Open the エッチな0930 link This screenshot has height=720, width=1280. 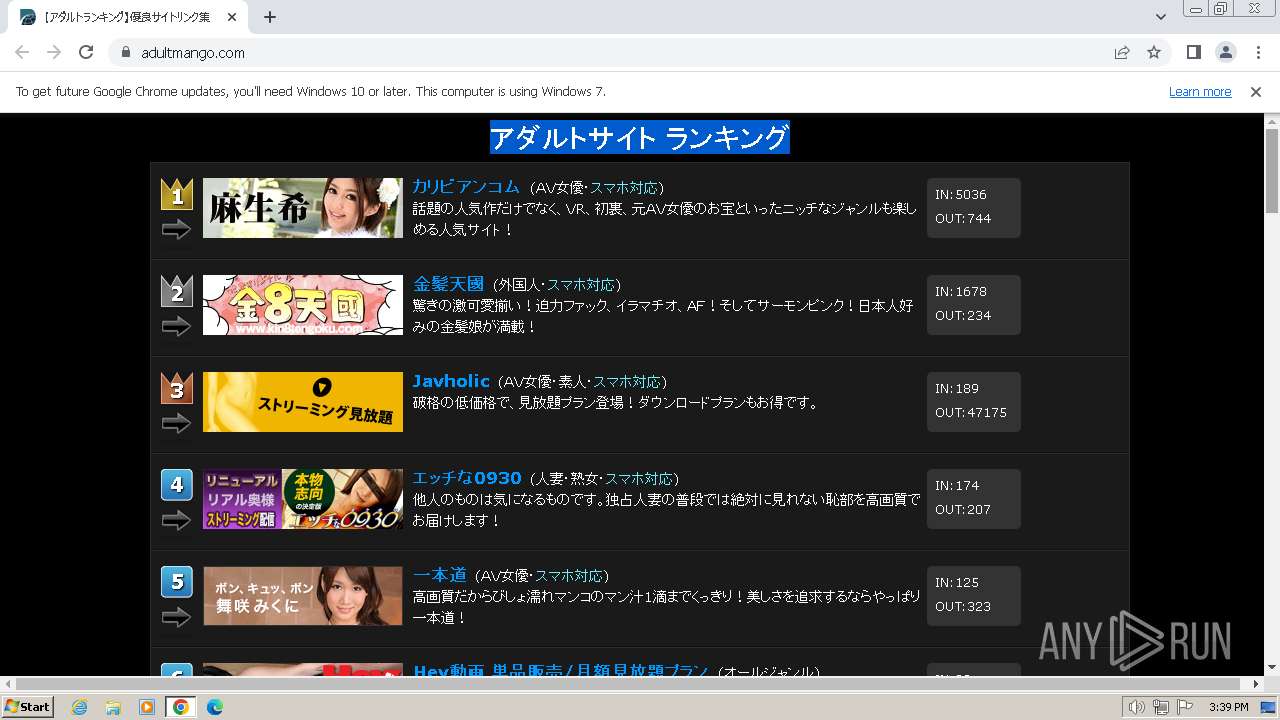pyautogui.click(x=467, y=478)
